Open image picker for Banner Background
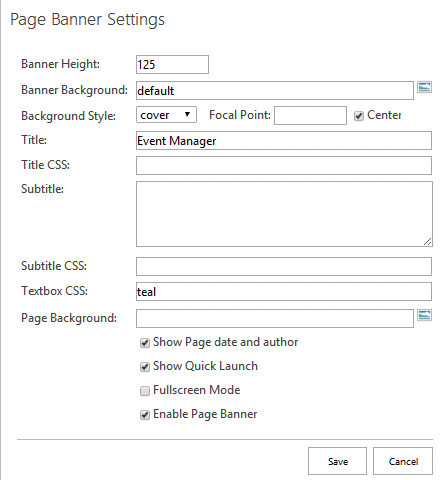Image resolution: width=440 pixels, height=480 pixels. point(424,87)
